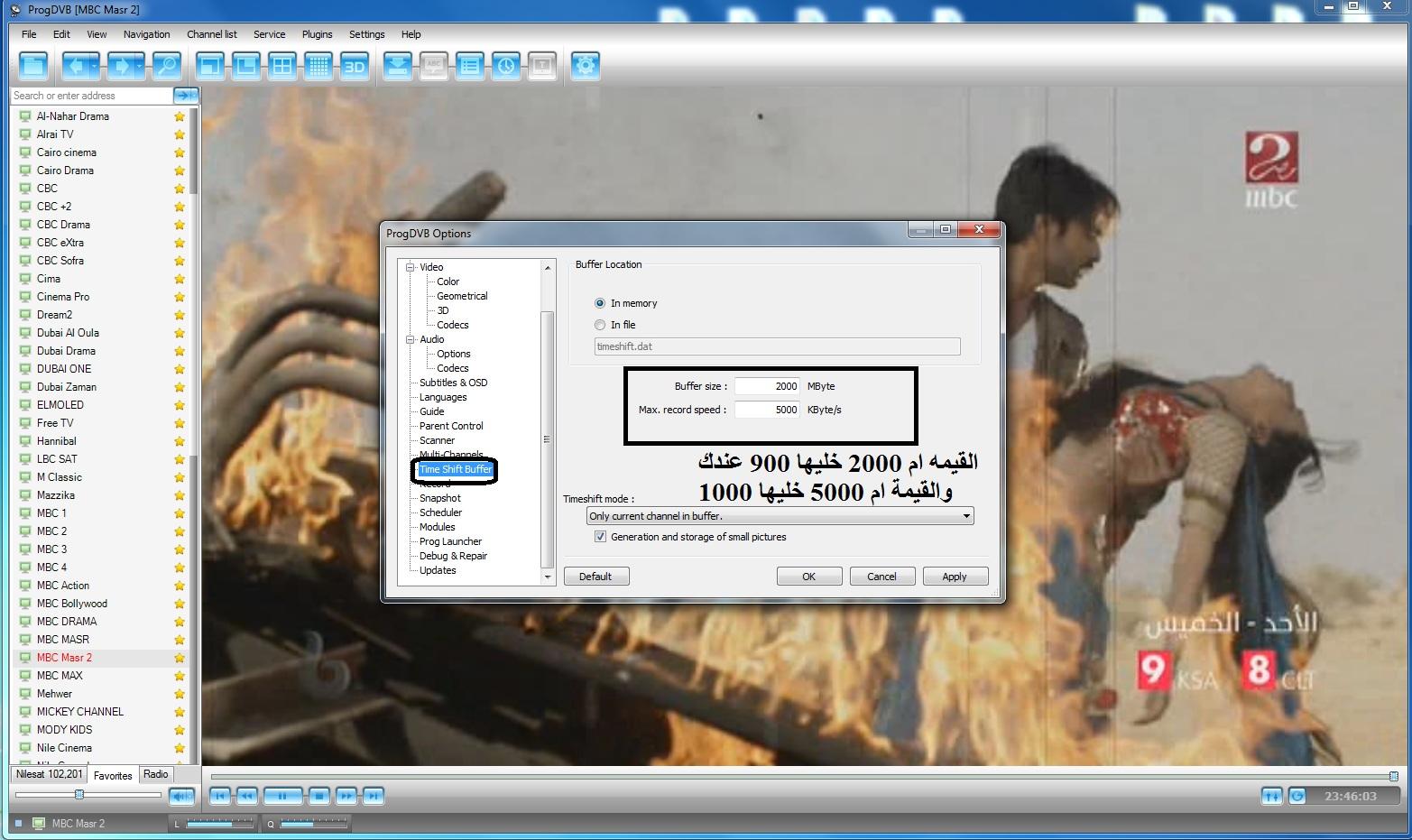Switch to the Nilesat 102,201 tab

pos(50,774)
